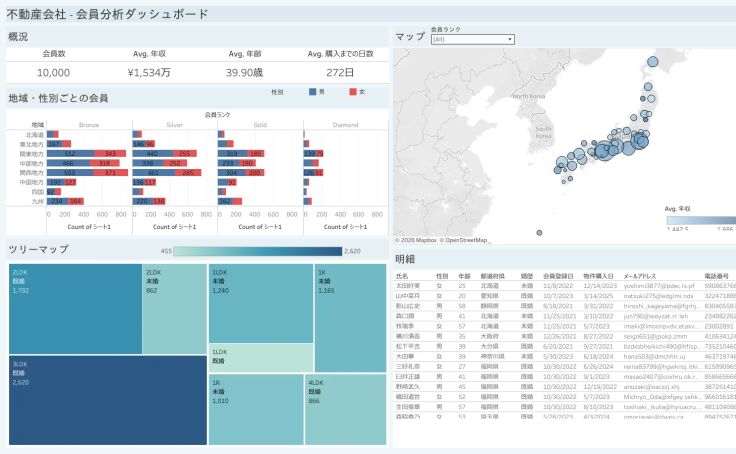Select Gold 関東地方 male bar 319
Viewport: 736px width, 454px height.
pos(233,154)
